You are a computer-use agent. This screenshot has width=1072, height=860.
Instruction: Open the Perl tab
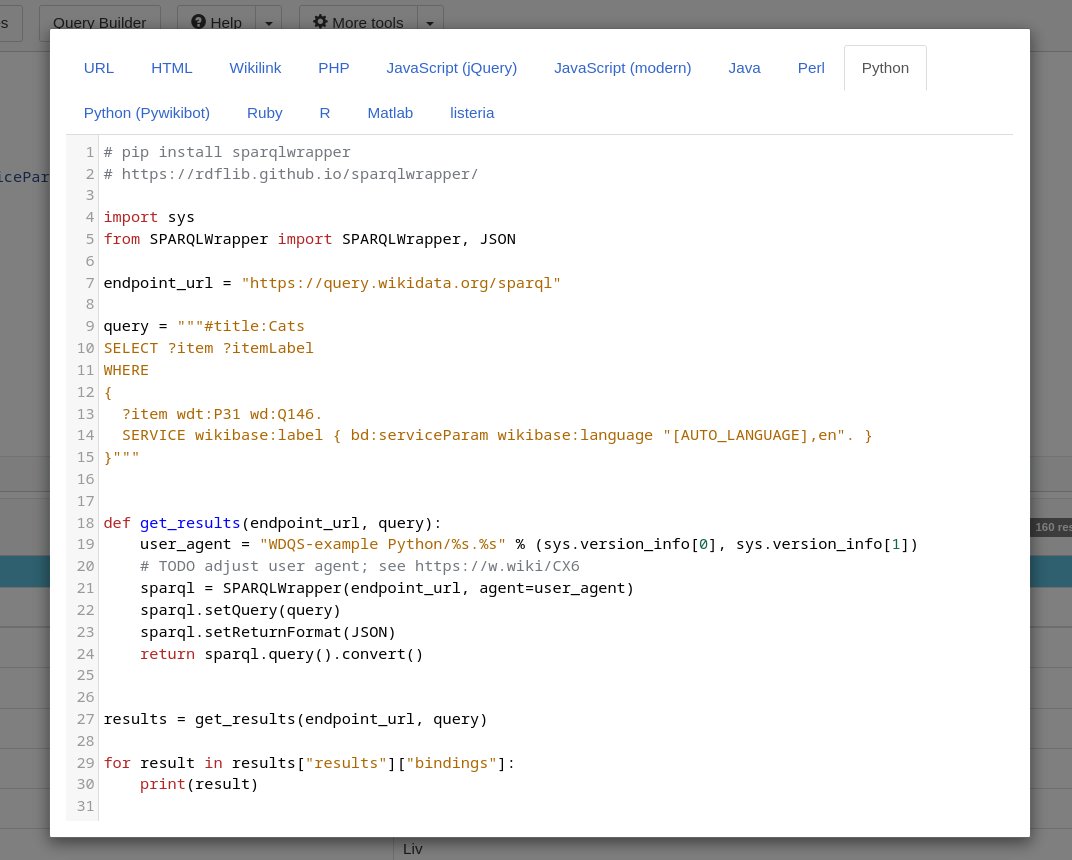click(x=811, y=68)
